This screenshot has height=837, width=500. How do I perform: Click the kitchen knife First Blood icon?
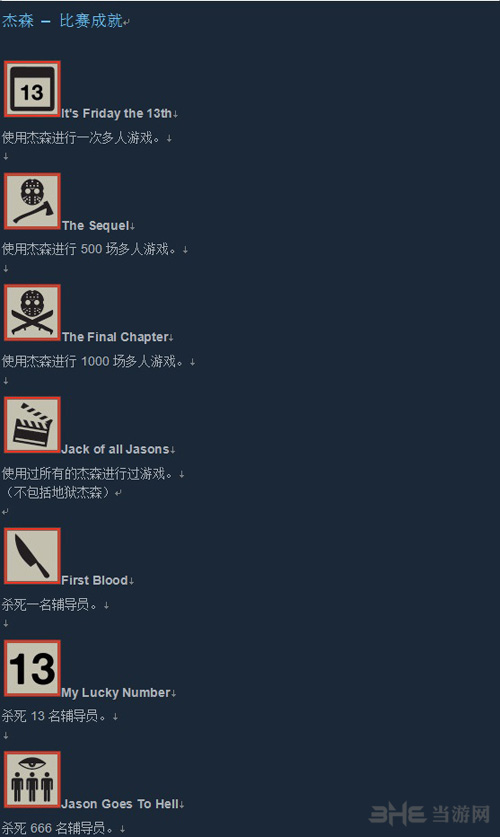pyautogui.click(x=32, y=556)
